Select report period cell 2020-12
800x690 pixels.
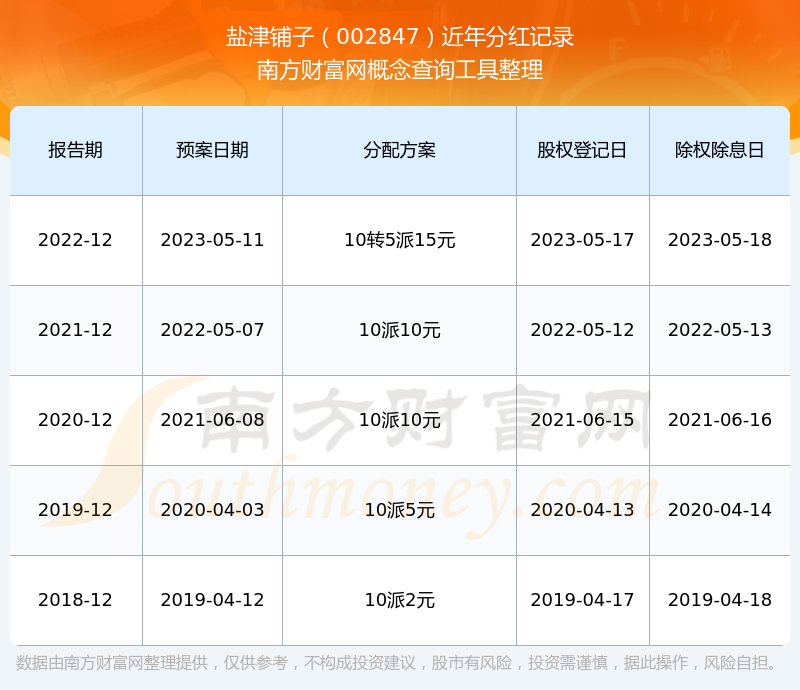(76, 420)
